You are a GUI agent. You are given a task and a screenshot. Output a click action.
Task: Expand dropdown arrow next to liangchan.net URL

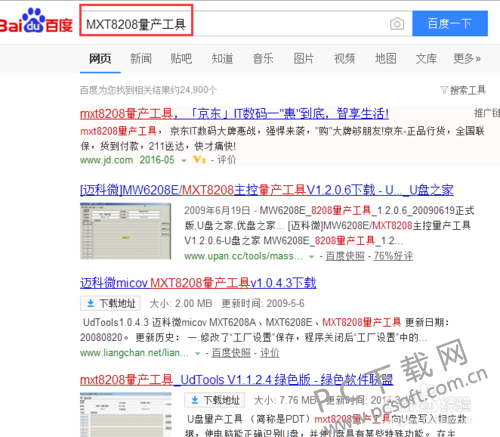197,353
